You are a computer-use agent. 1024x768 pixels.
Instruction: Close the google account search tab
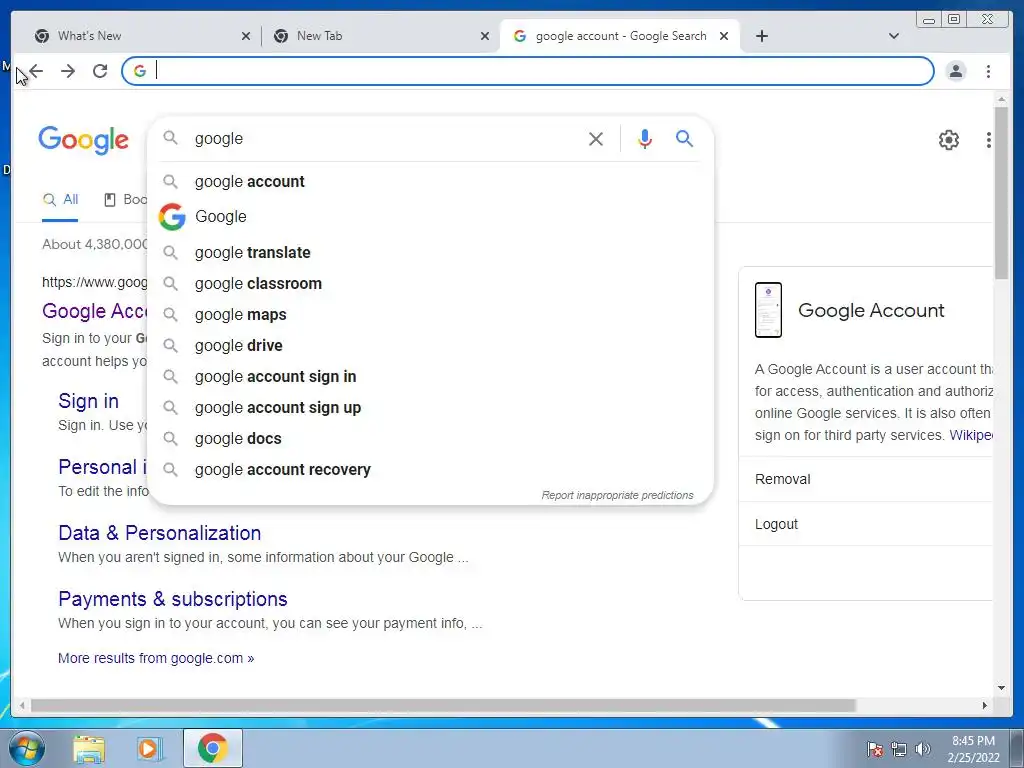pos(724,36)
